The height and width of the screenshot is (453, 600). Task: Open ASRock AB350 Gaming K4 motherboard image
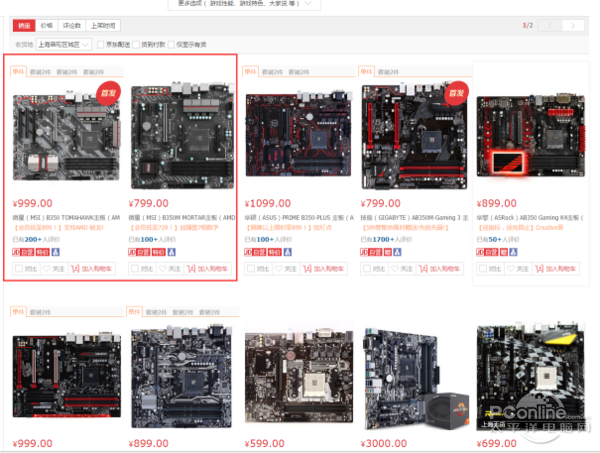pos(530,135)
